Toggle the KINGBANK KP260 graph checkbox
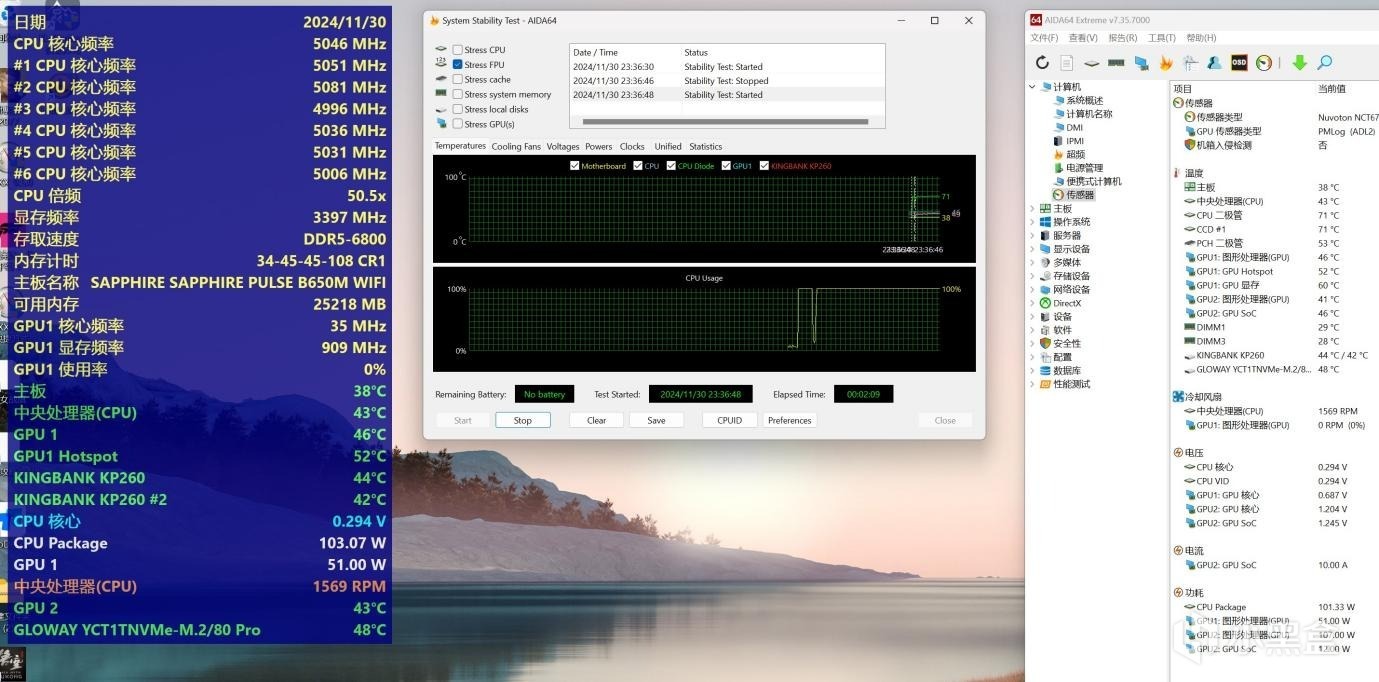This screenshot has height=682, width=1379. (764, 166)
